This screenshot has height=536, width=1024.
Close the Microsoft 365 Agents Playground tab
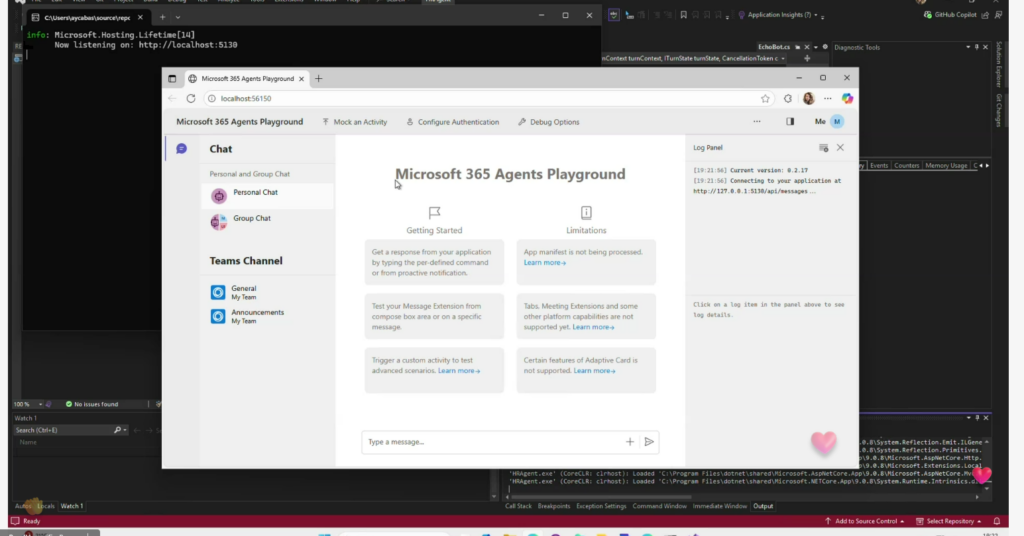(x=301, y=78)
